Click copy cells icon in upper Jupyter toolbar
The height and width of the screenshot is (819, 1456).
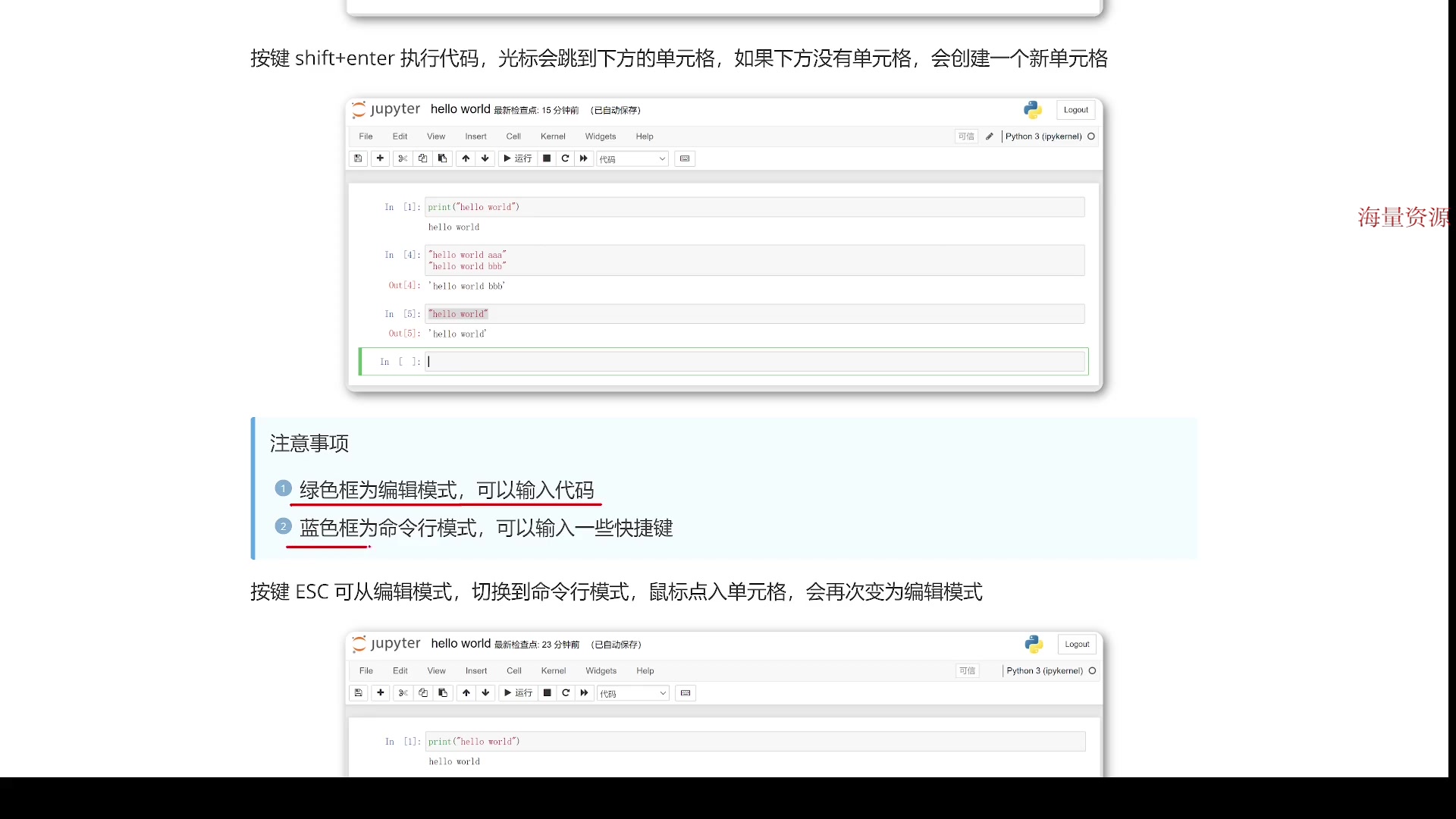tap(422, 158)
